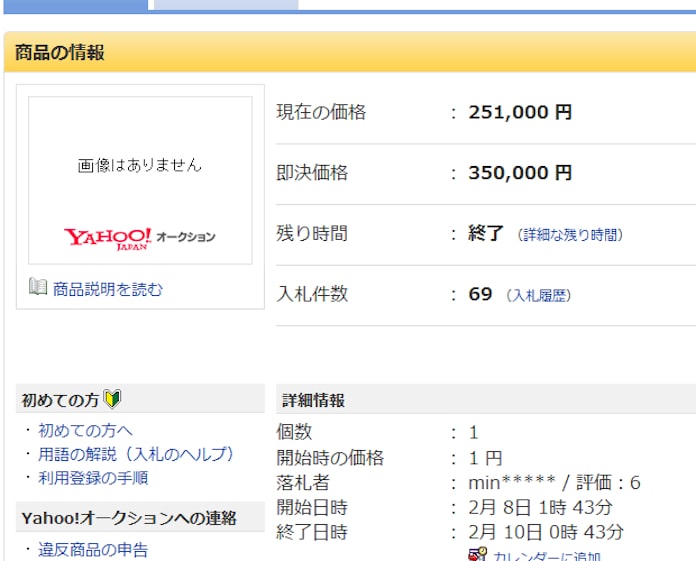Report via the 違反商品の申告 link
The height and width of the screenshot is (561, 696).
(x=93, y=549)
